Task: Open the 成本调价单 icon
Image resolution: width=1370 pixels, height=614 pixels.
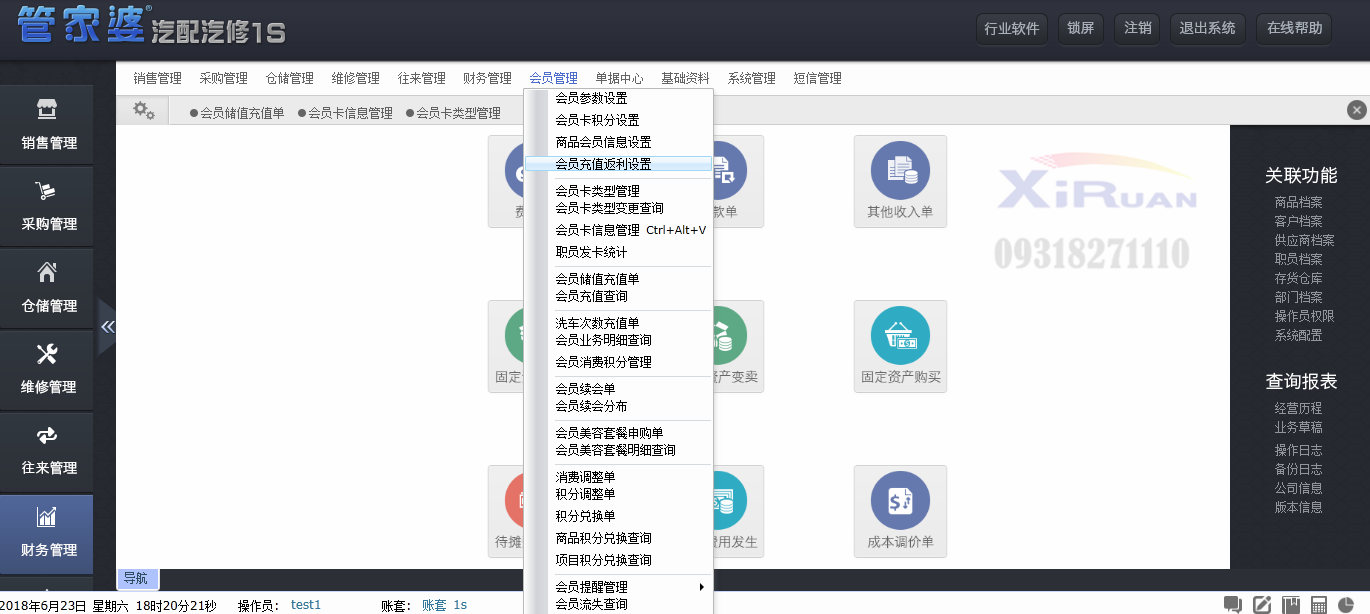Action: tap(900, 510)
